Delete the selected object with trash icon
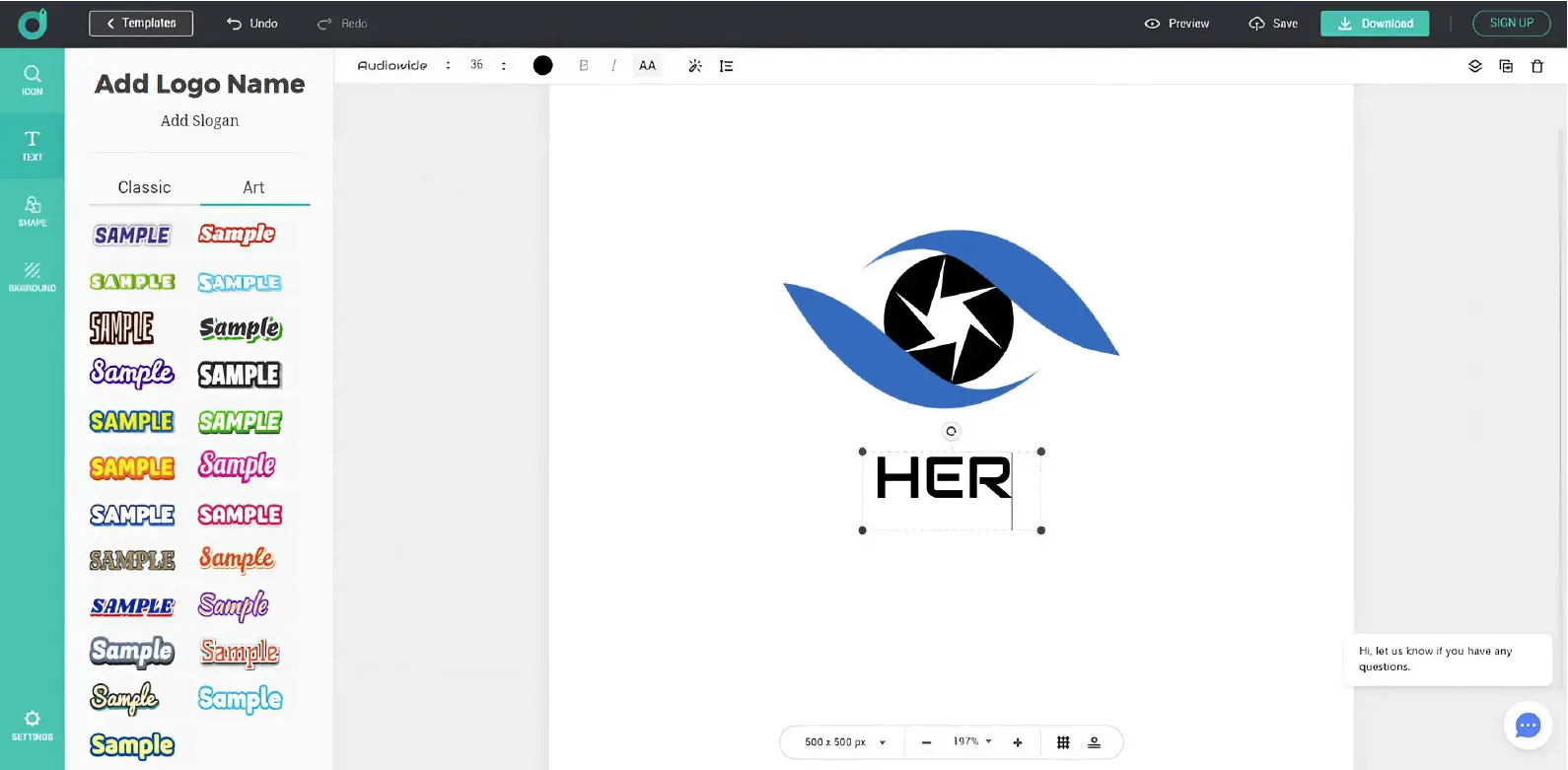Image resolution: width=1568 pixels, height=770 pixels. pos(1537,66)
